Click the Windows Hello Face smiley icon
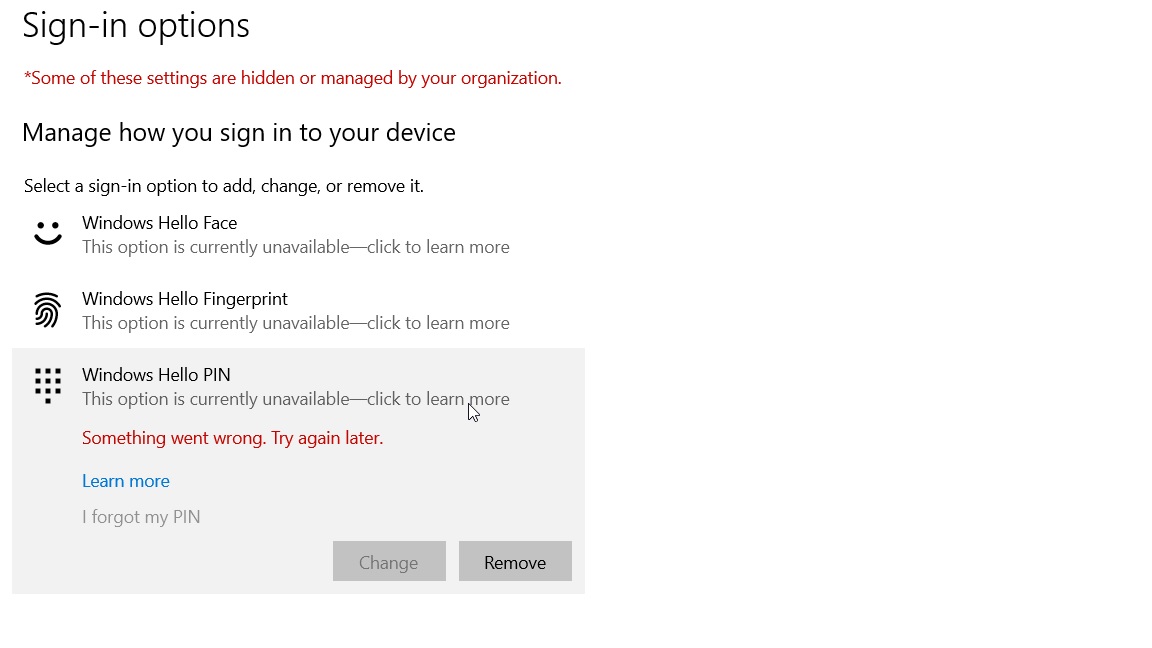Image resolution: width=1152 pixels, height=648 pixels. click(x=48, y=234)
